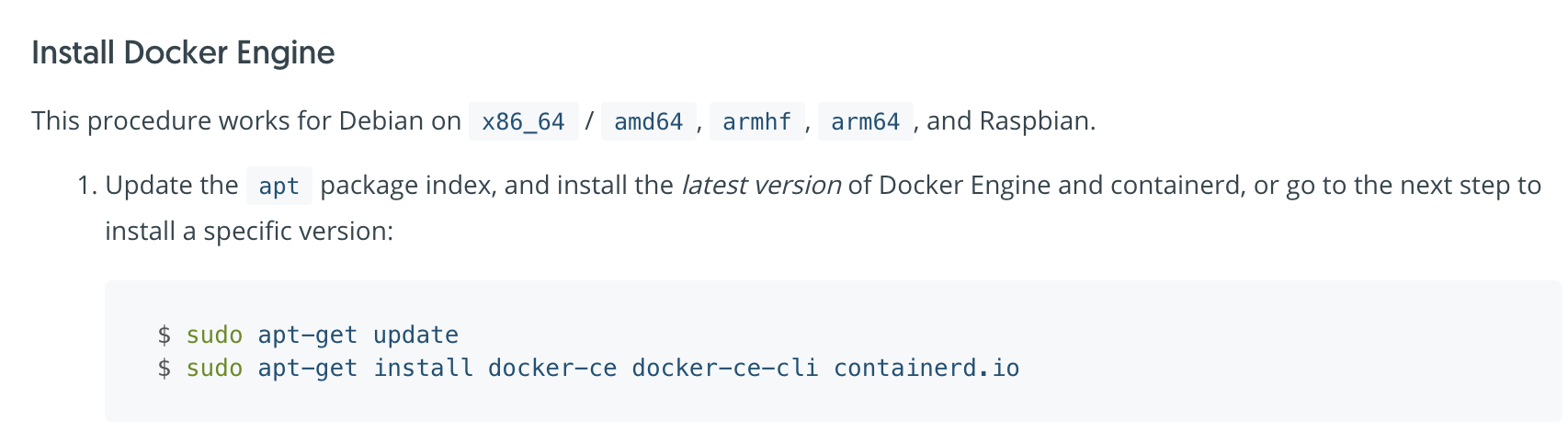The width and height of the screenshot is (1568, 432).
Task: Click the inline "apt" code label
Action: coord(278,186)
